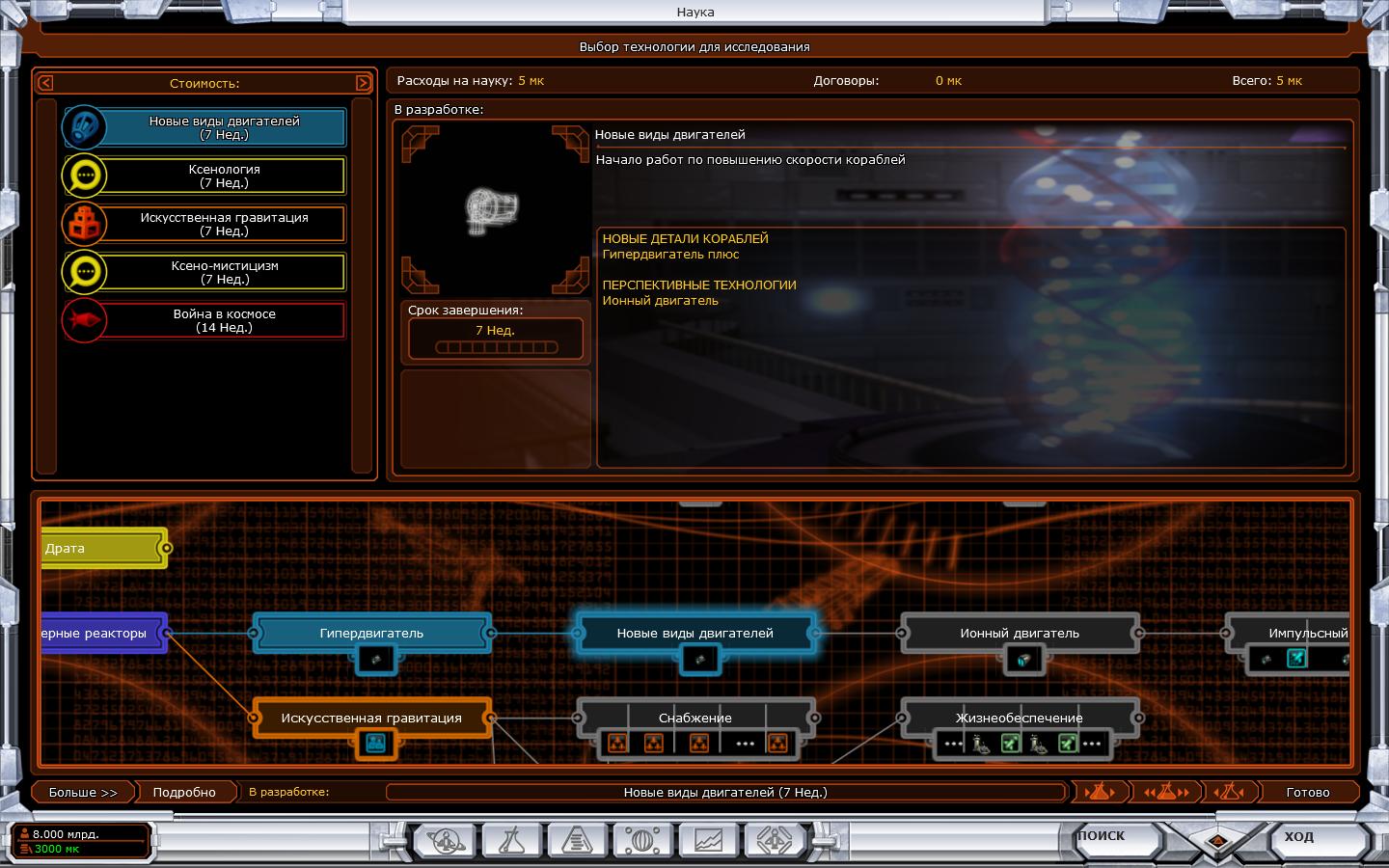This screenshot has width=1389, height=868.
Task: Click the planet-and-figure icon in the bottom toolbar
Action: tap(446, 840)
